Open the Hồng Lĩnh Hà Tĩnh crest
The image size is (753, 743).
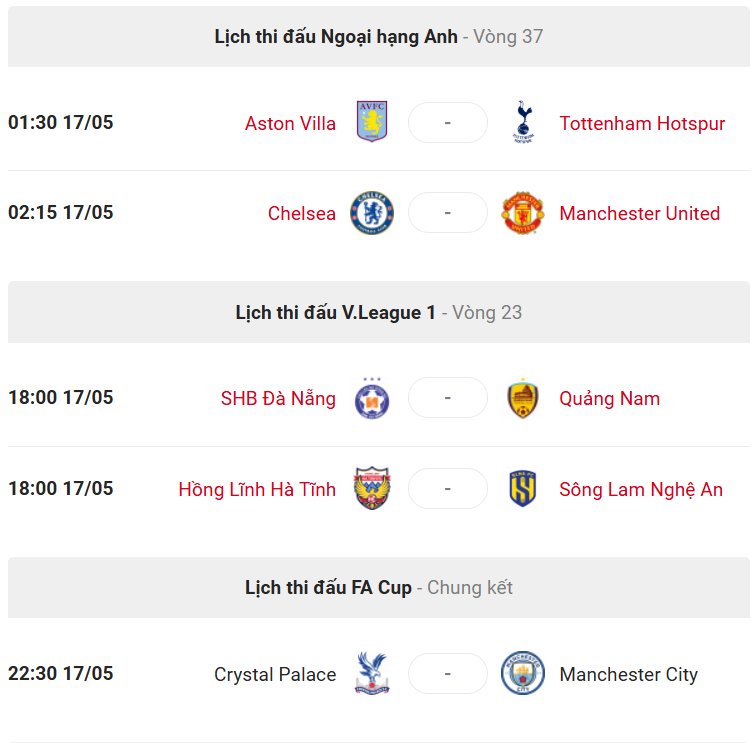(372, 488)
